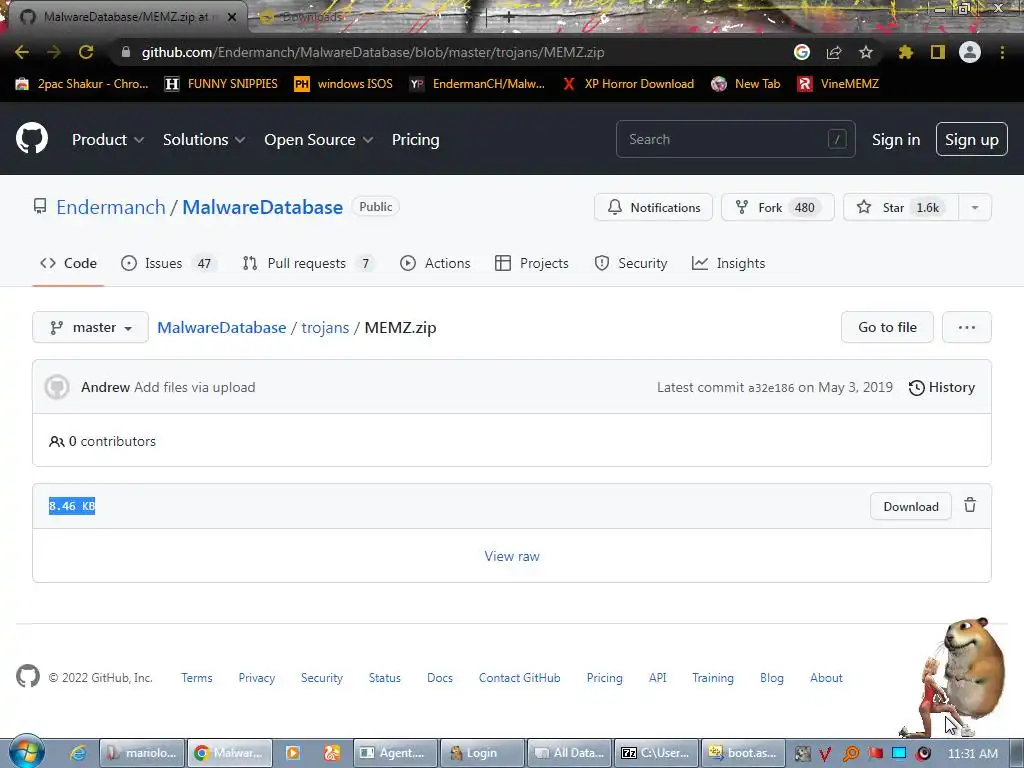Open the Security repository tab
Screen dimensions: 1024x768
point(631,263)
